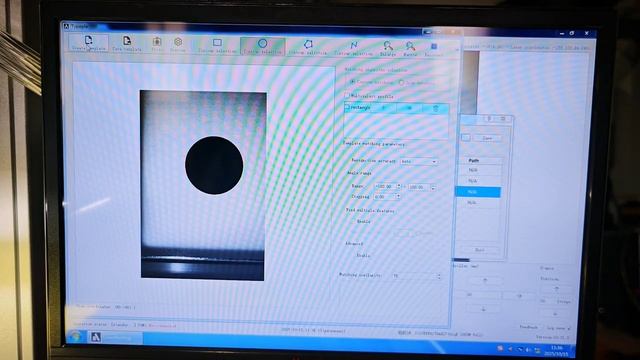Click the down arrow jog button
This screenshot has height=360, width=640.
point(484,310)
